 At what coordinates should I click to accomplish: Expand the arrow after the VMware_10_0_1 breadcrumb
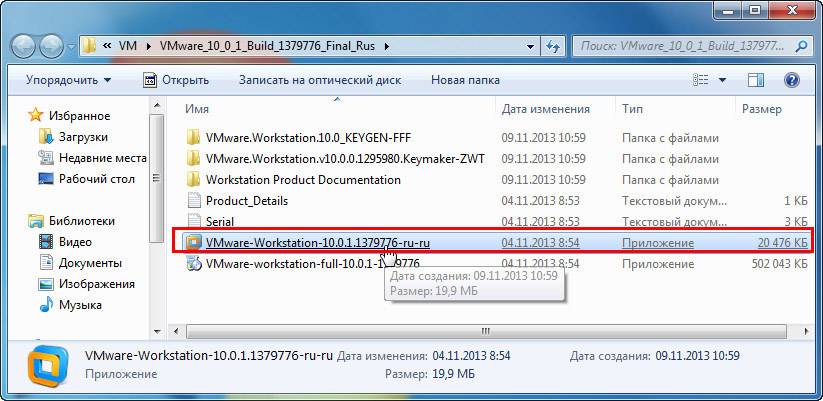387,46
